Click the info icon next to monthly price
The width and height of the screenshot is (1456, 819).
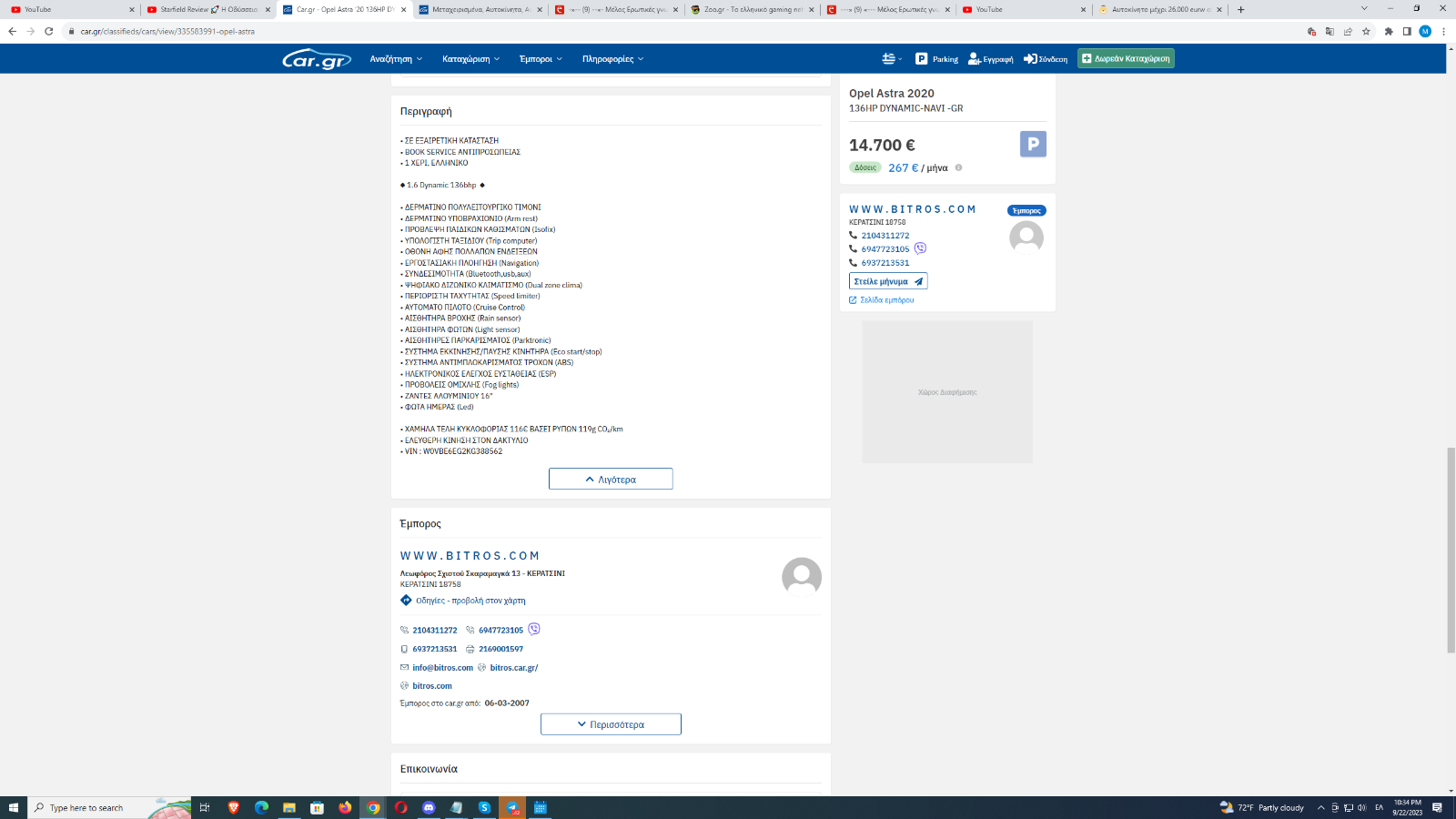click(958, 167)
